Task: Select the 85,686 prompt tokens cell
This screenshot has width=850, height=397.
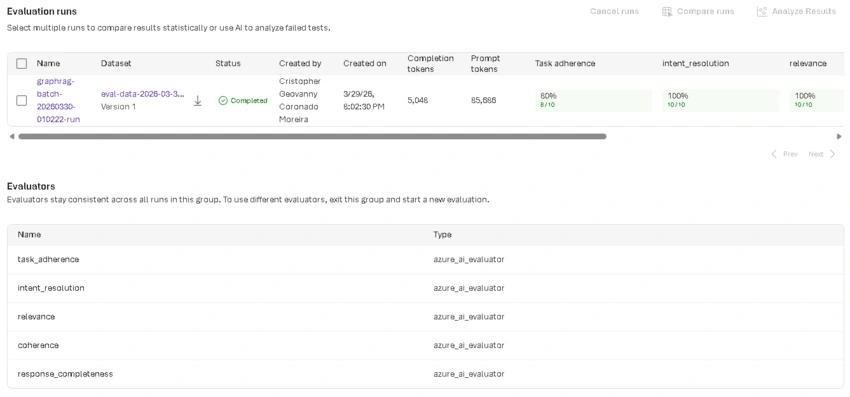Action: 484,101
